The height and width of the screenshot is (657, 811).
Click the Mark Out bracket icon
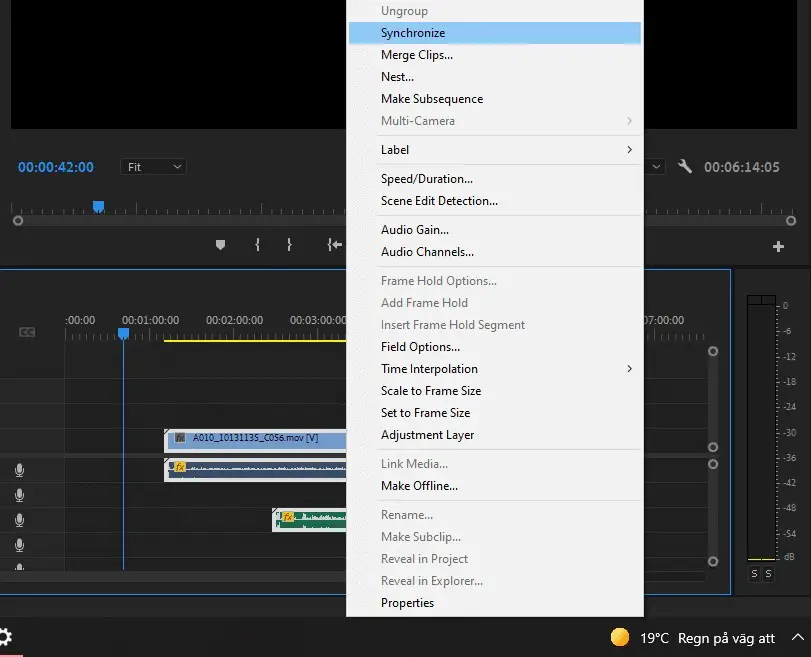(289, 245)
